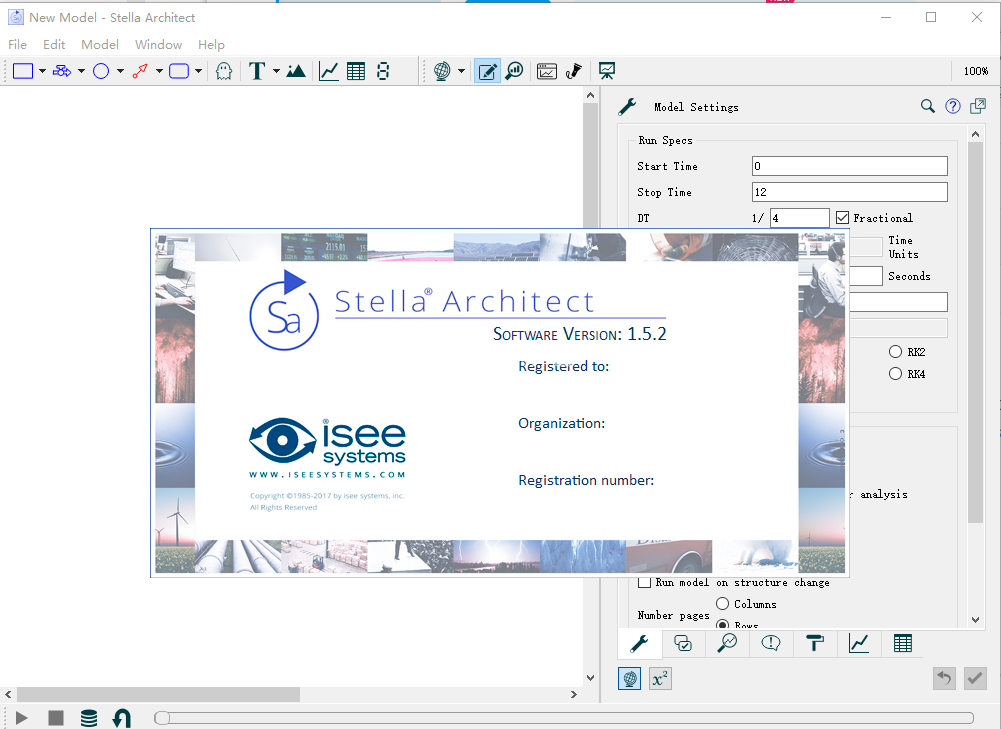The image size is (1001, 729).
Task: Click the apply checkmark button
Action: pyautogui.click(x=975, y=679)
